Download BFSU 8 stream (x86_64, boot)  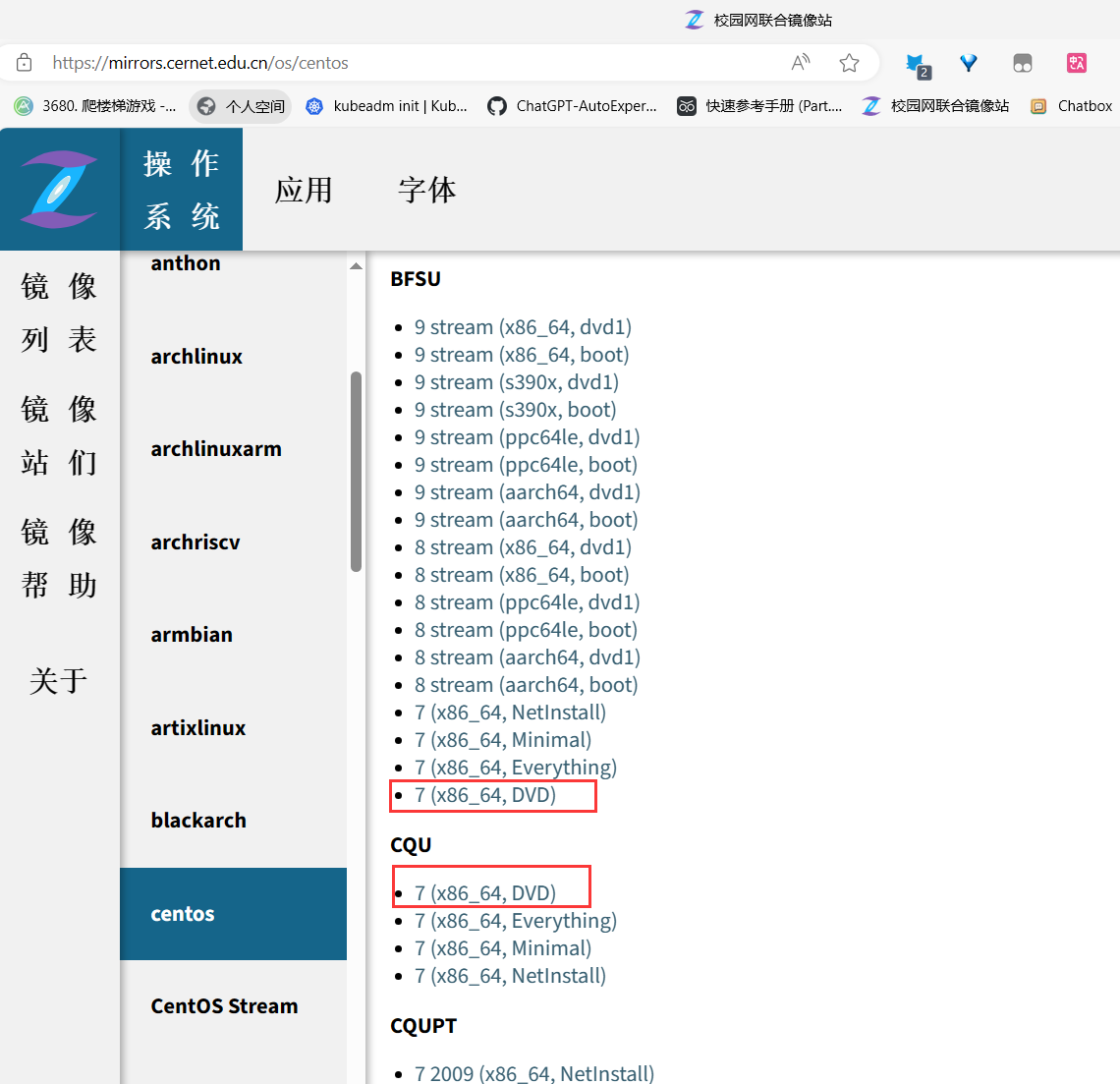(522, 575)
